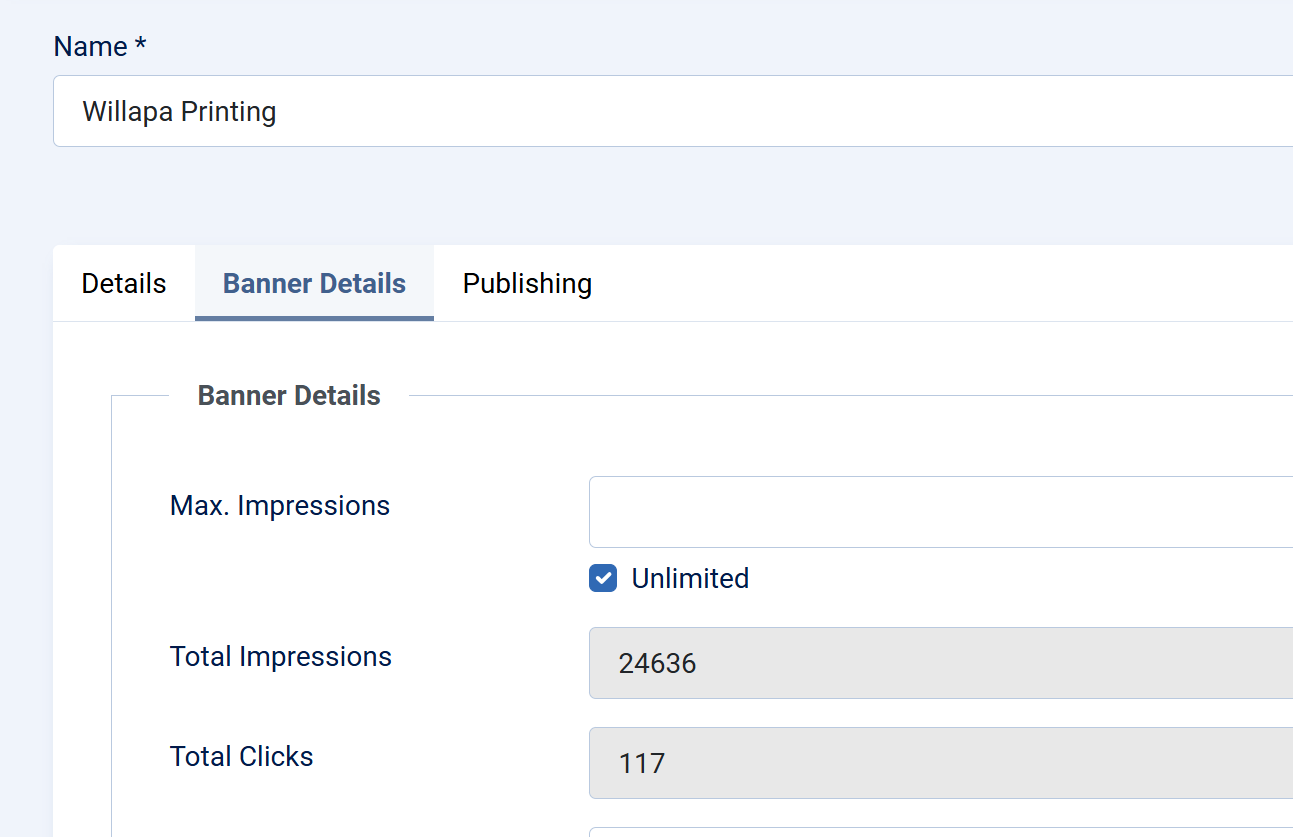Image resolution: width=1293 pixels, height=837 pixels.
Task: Select the Banner Details tab
Action: pos(314,283)
